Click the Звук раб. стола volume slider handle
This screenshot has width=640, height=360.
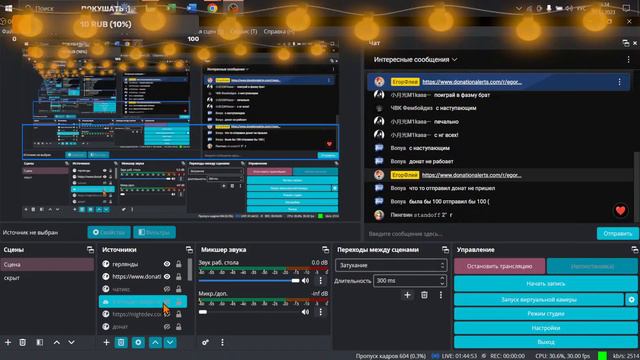[296, 280]
